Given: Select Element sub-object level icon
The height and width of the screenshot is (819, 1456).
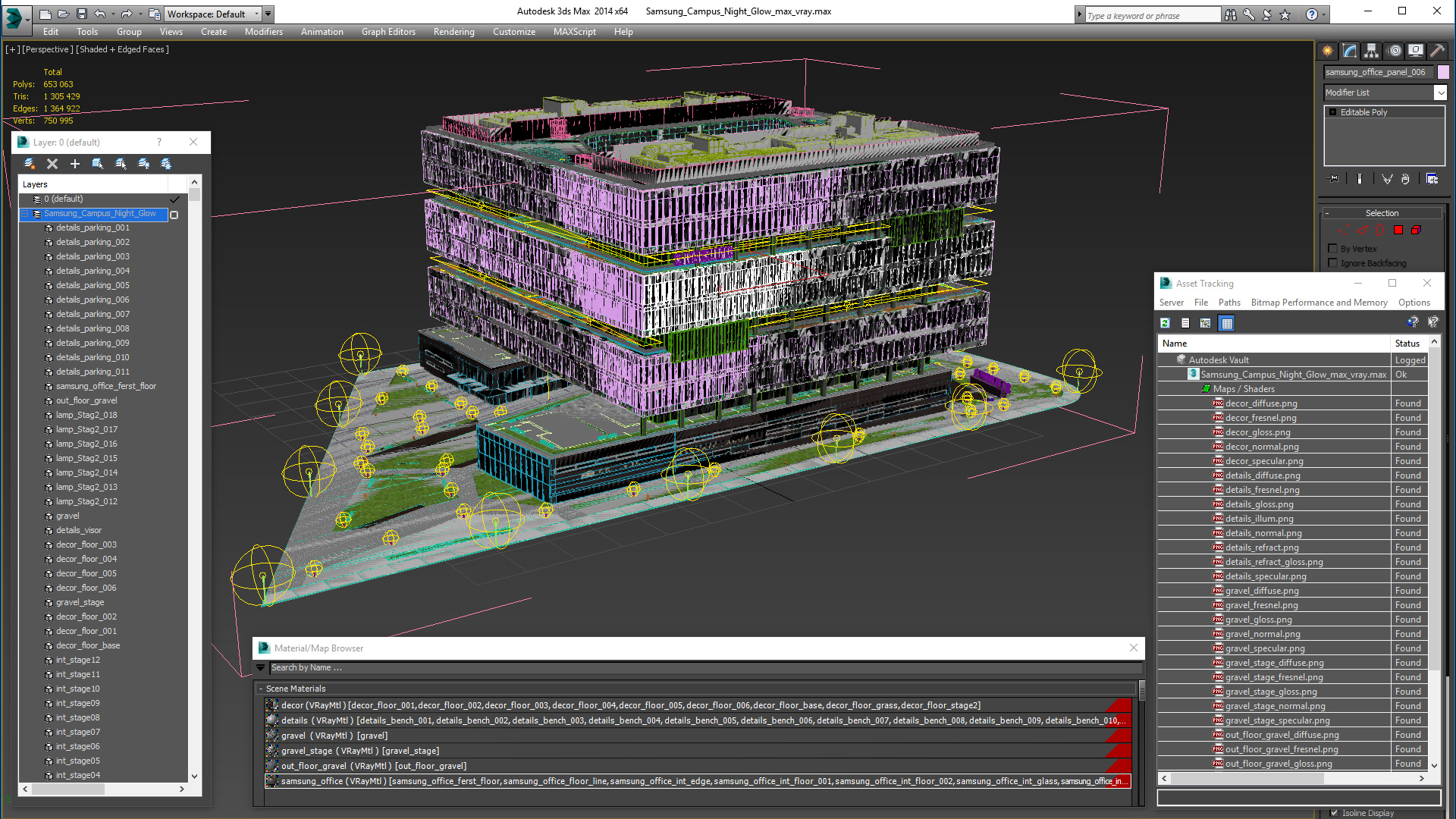Looking at the screenshot, I should point(1416,231).
